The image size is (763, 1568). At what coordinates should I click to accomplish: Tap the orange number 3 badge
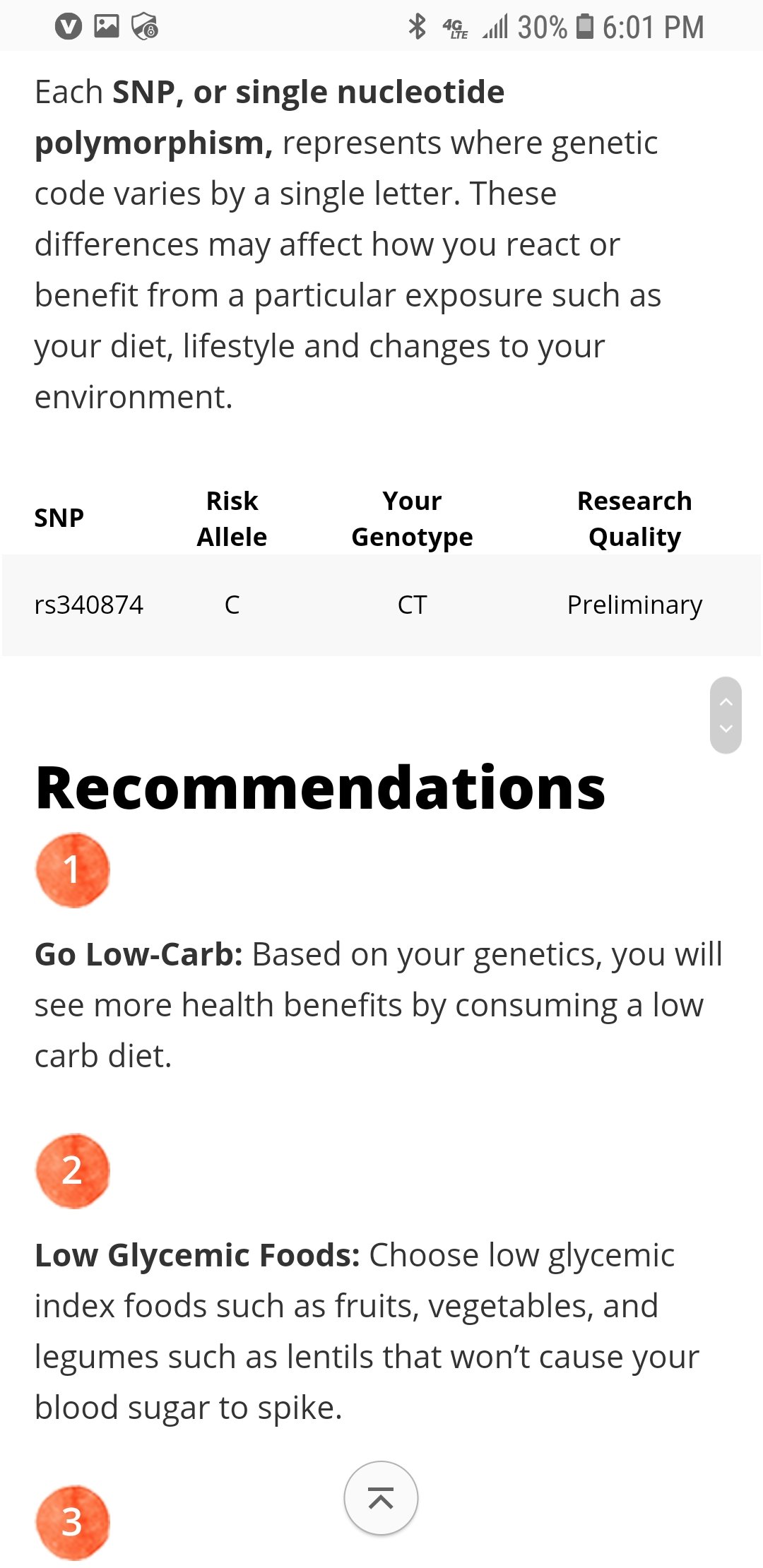(x=73, y=1522)
